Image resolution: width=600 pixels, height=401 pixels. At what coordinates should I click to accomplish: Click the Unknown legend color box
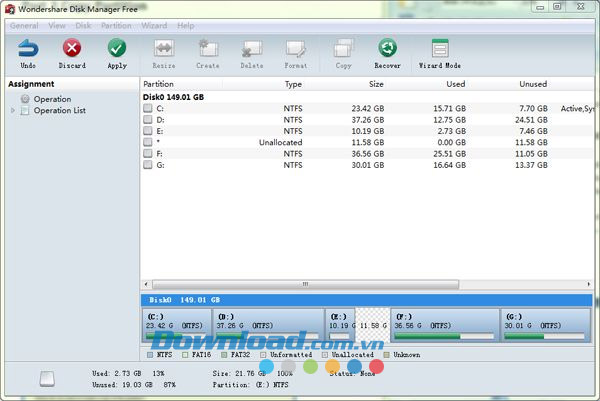pos(386,355)
